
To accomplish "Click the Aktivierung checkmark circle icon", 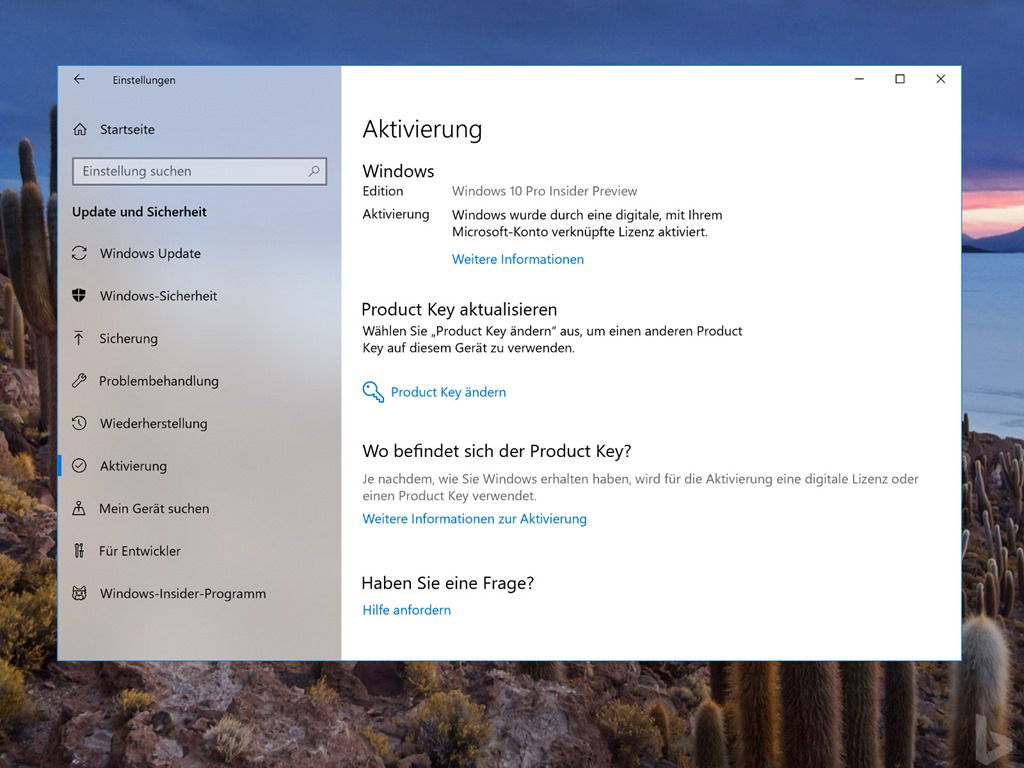I will coord(79,466).
